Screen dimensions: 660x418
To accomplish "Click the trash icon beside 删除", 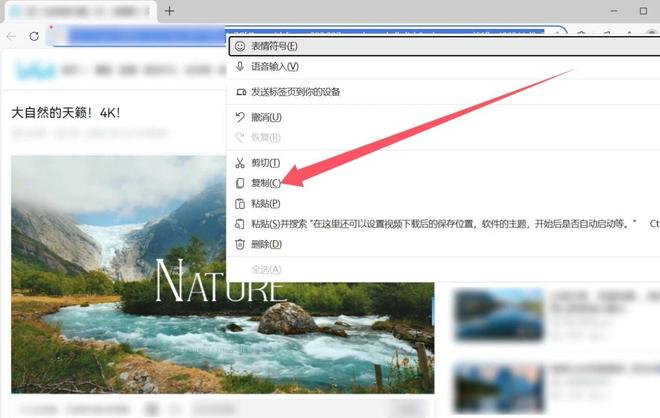I will (240, 244).
